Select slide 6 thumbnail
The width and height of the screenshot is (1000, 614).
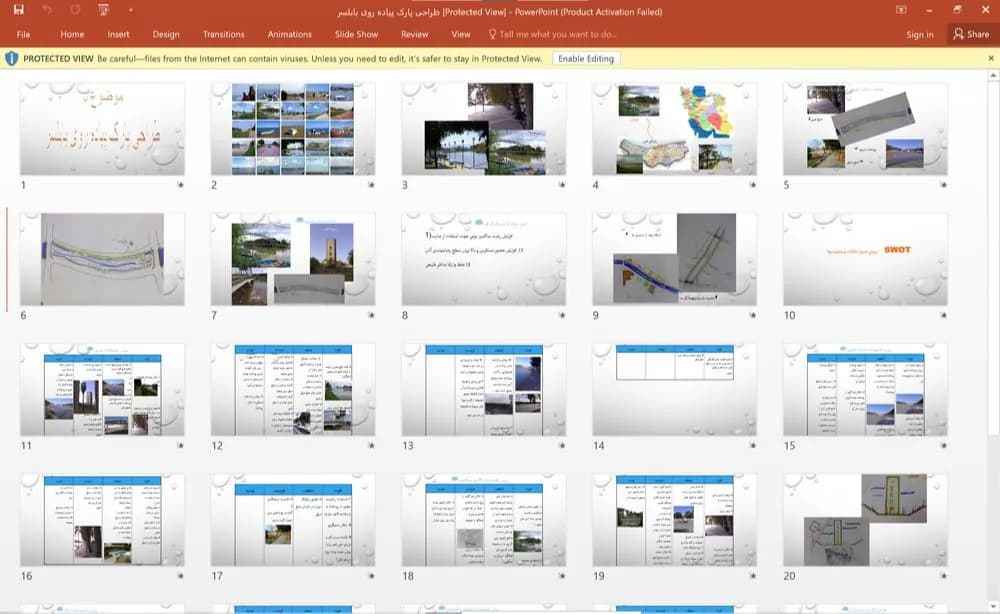(102, 259)
